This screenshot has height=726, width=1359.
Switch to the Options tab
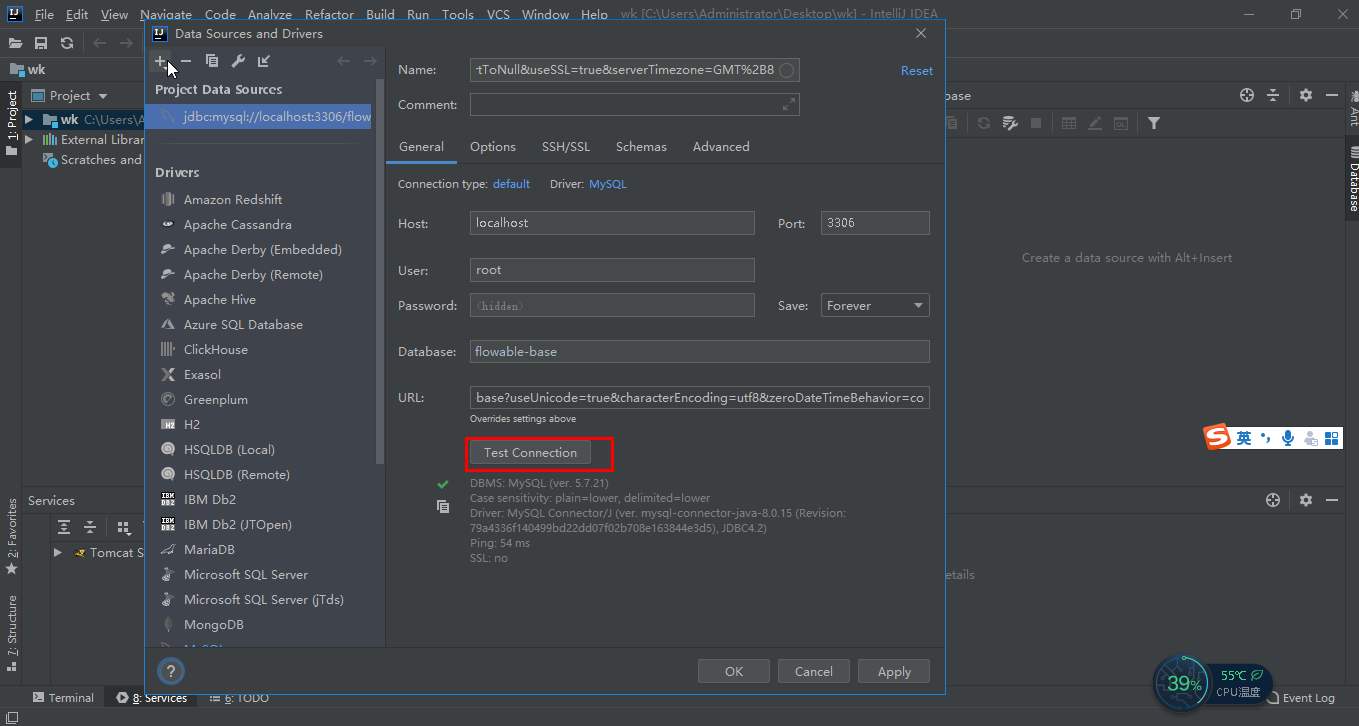click(493, 147)
